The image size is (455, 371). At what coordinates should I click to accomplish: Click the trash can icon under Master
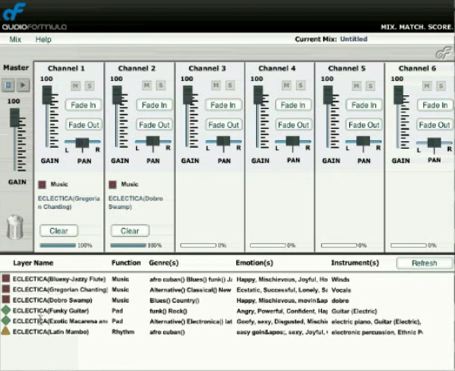(15, 227)
